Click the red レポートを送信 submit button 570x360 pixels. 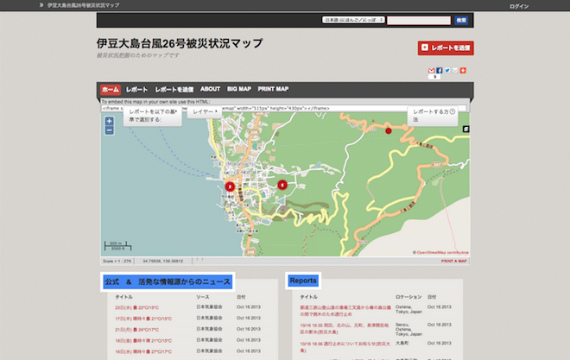446,48
